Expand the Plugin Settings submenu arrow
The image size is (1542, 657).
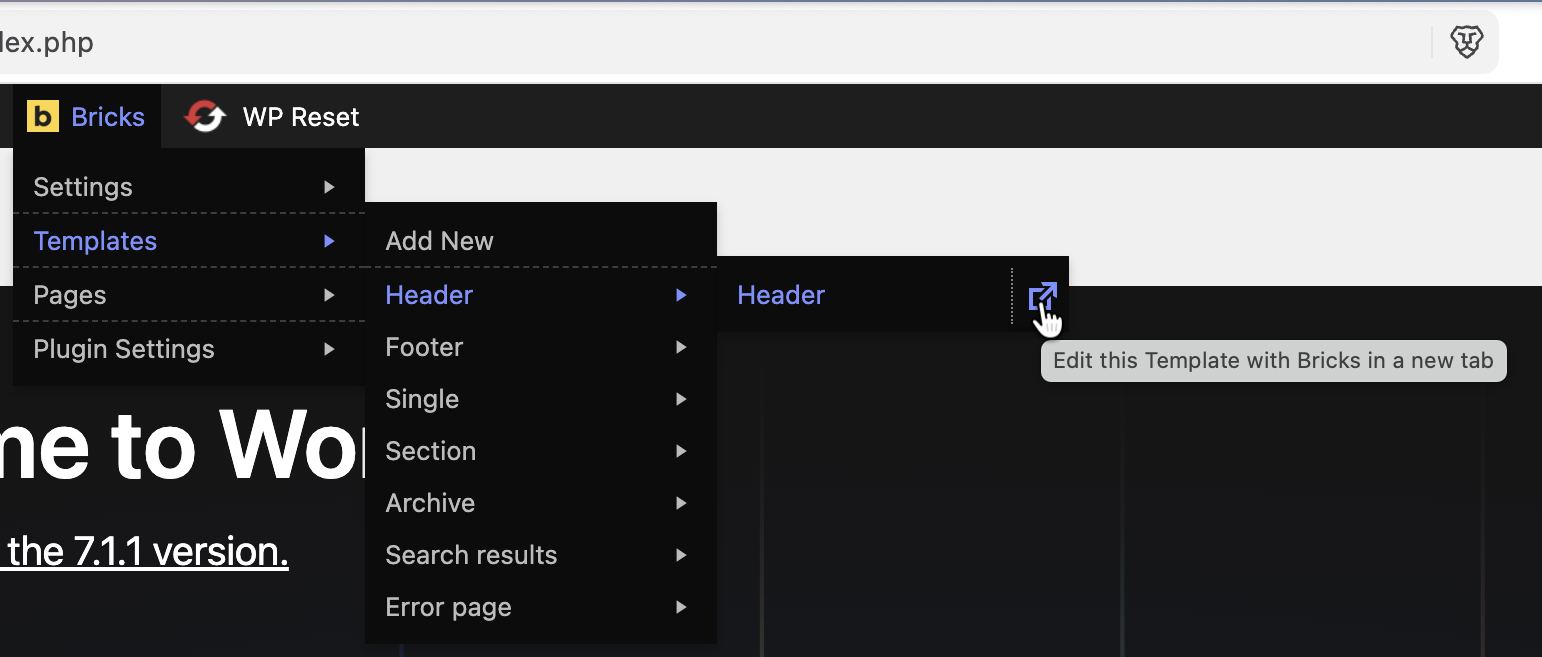click(329, 349)
